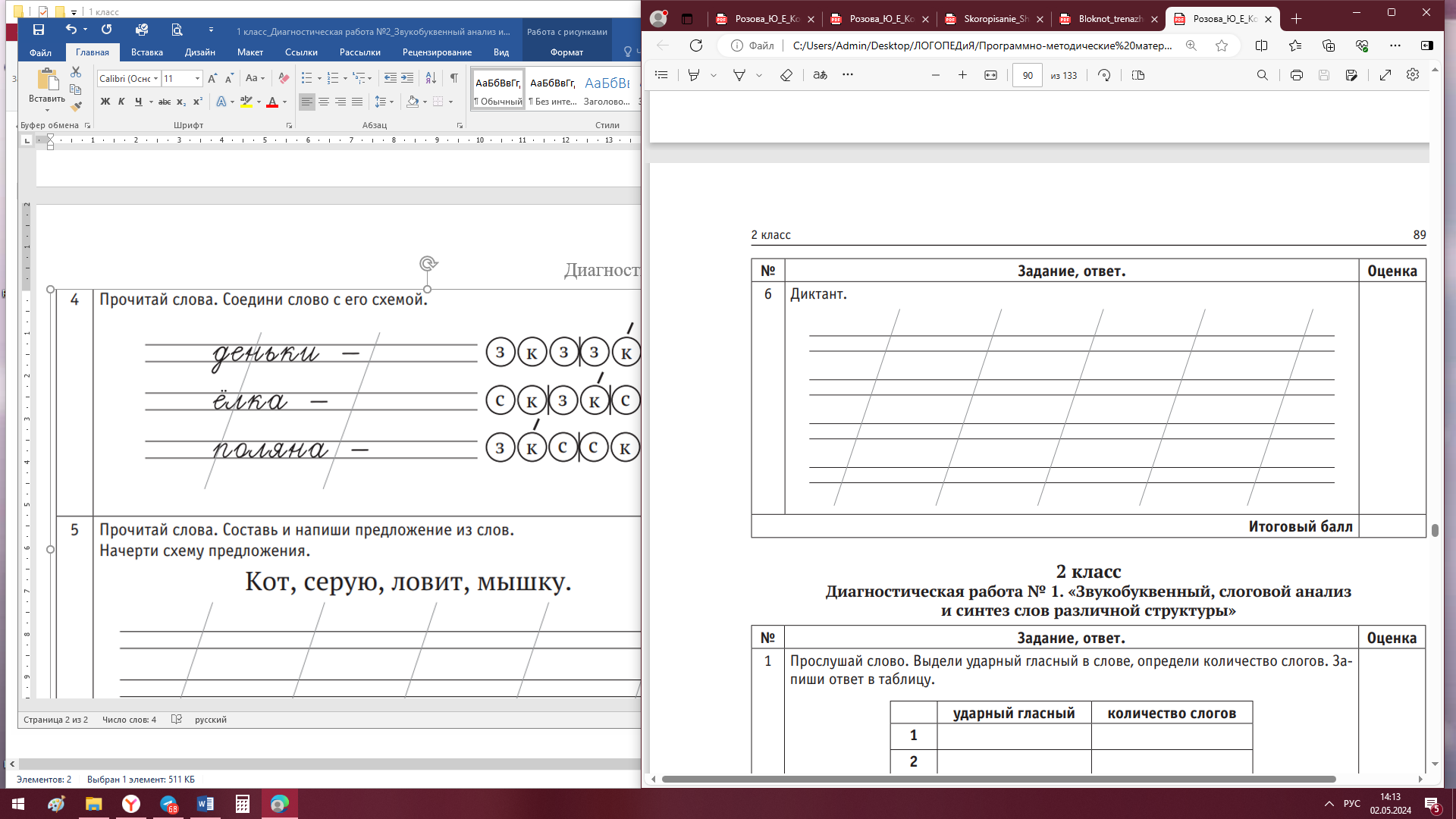Viewport: 1456px width, 819px height.
Task: Toggle paragraph marks ¶ display
Action: point(453,78)
